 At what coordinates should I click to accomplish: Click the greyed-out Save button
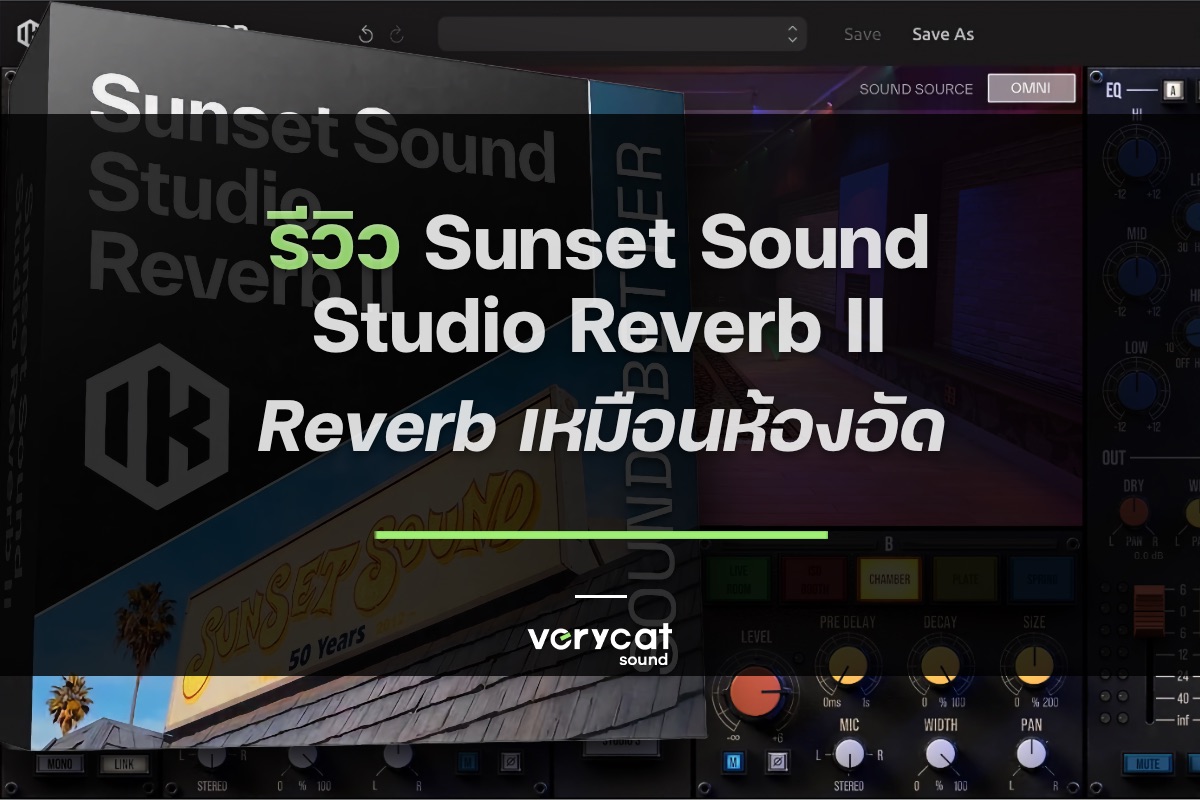point(862,34)
